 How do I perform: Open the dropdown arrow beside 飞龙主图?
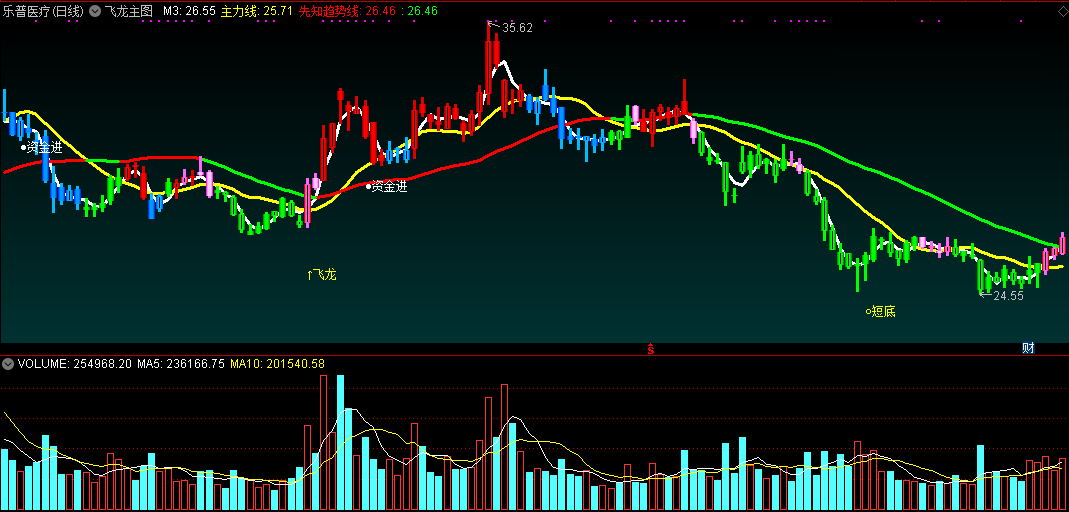[x=95, y=11]
